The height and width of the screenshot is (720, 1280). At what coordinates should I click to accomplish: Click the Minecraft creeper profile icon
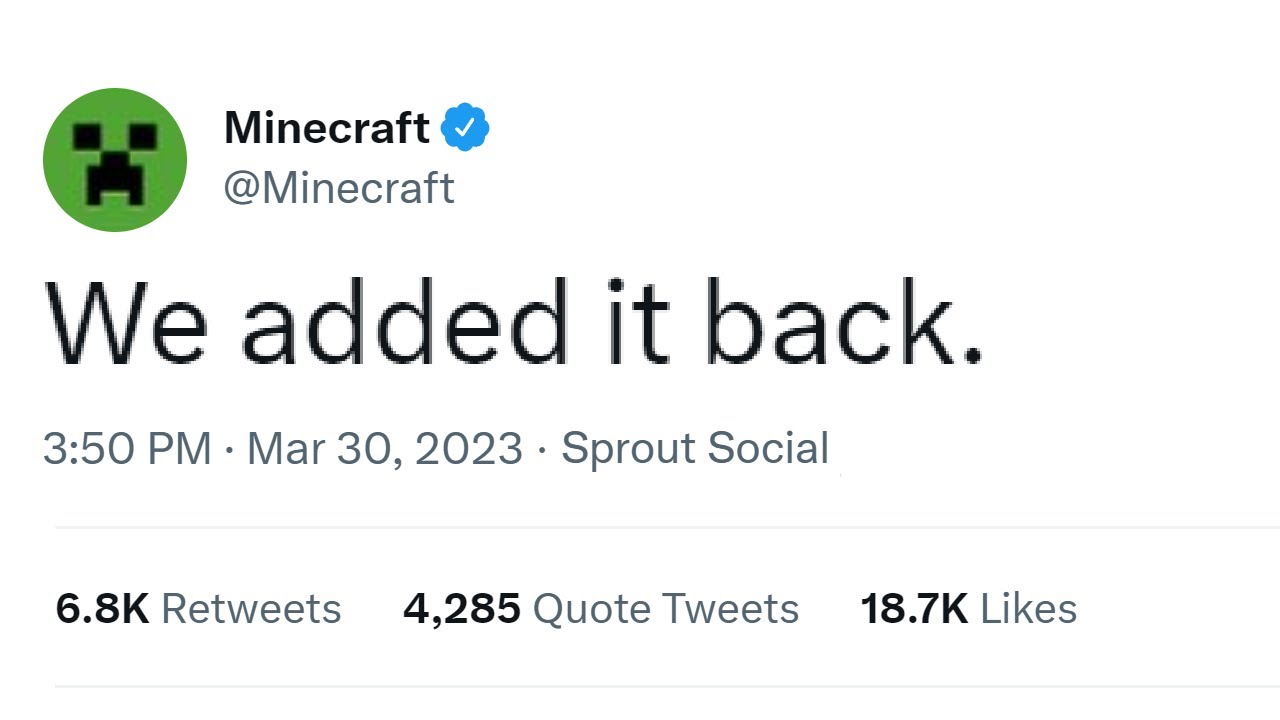[115, 160]
